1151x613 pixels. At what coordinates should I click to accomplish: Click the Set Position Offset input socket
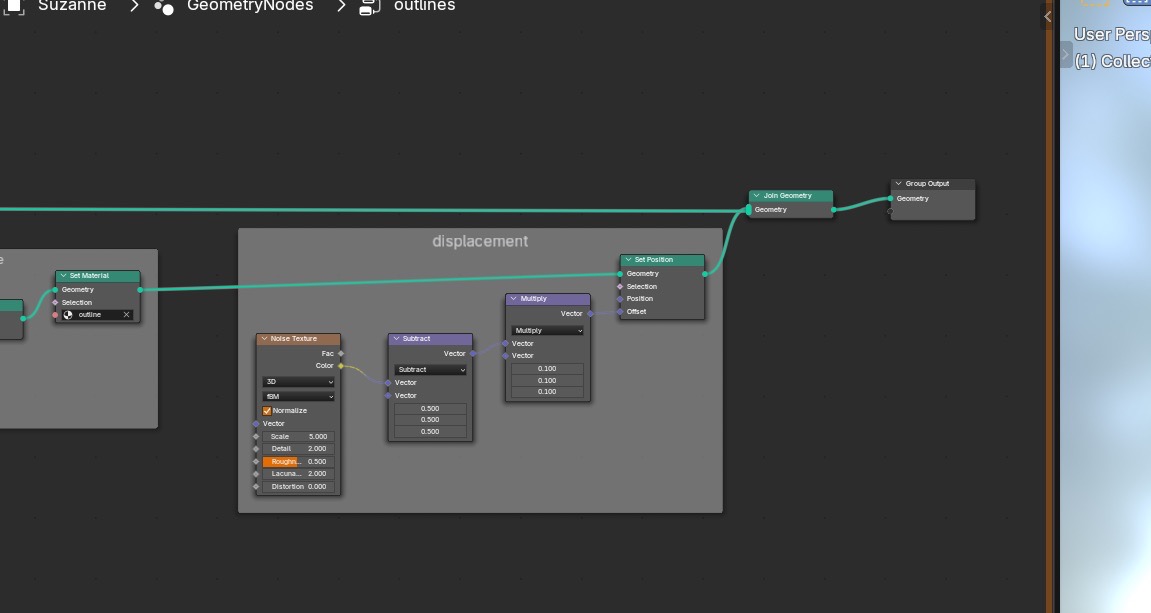620,312
